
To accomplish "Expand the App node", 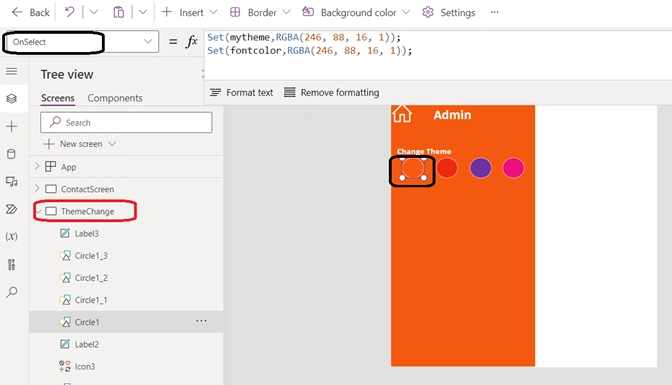I will (37, 166).
